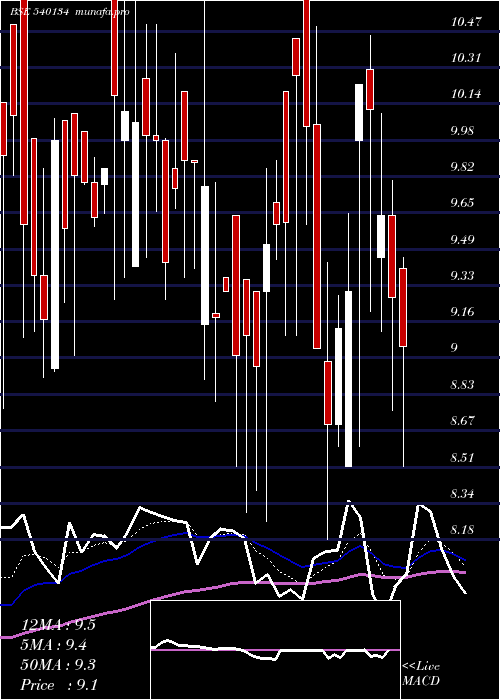Click the 10.47 price axis label
The height and width of the screenshot is (700, 500).
pyautogui.click(x=466, y=21)
